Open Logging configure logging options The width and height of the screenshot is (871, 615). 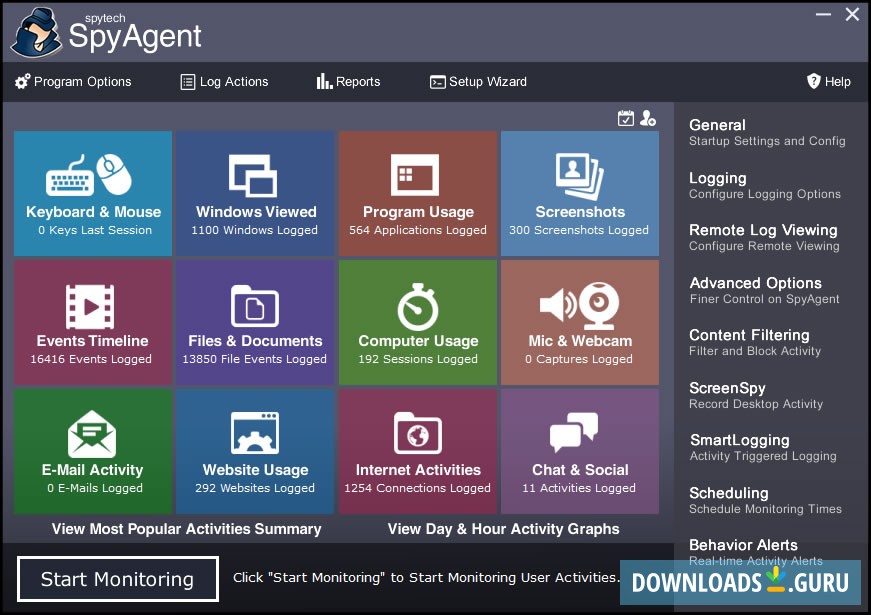[x=765, y=185]
